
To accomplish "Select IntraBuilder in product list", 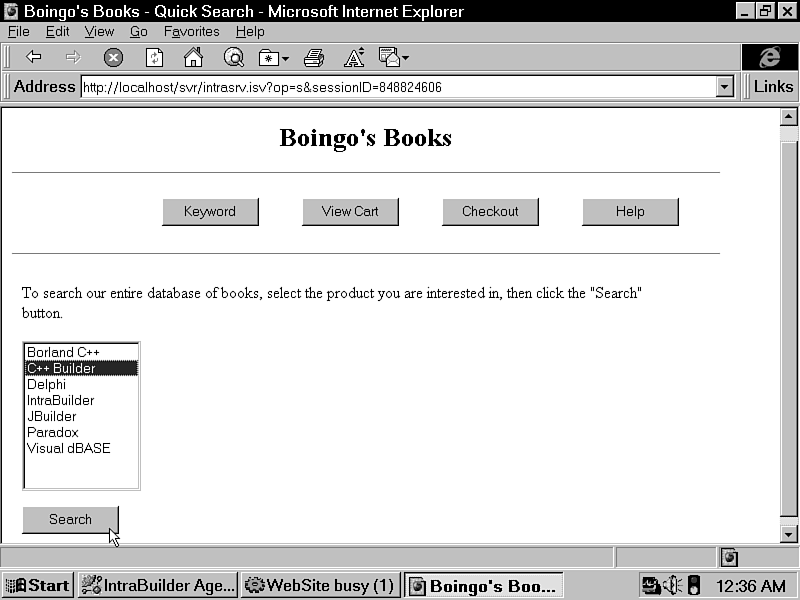I will click(82, 400).
